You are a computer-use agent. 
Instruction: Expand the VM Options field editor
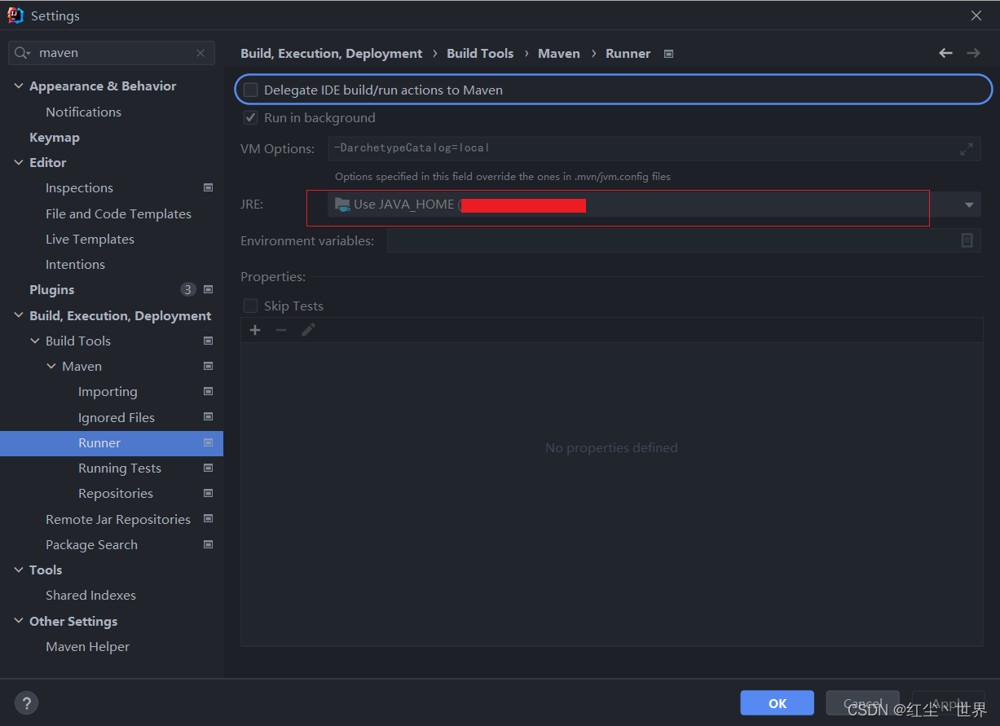coord(966,149)
